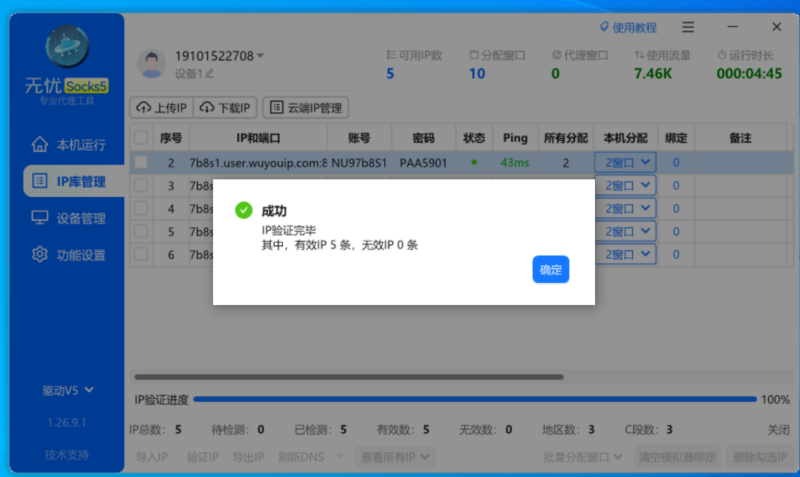Click the horizontal table scrollbar
Image resolution: width=800 pixels, height=477 pixels.
[x=349, y=377]
